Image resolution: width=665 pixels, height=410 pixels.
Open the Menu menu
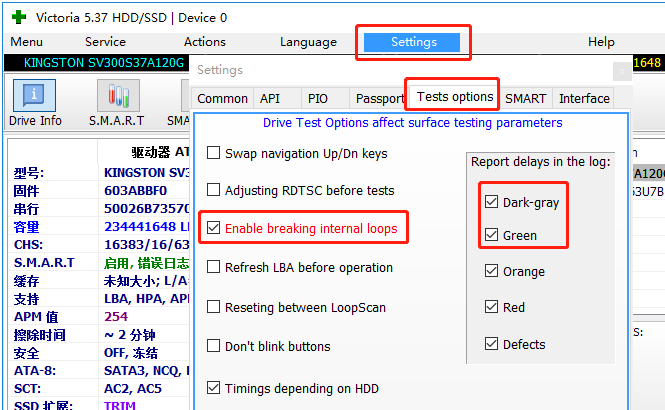[26, 42]
